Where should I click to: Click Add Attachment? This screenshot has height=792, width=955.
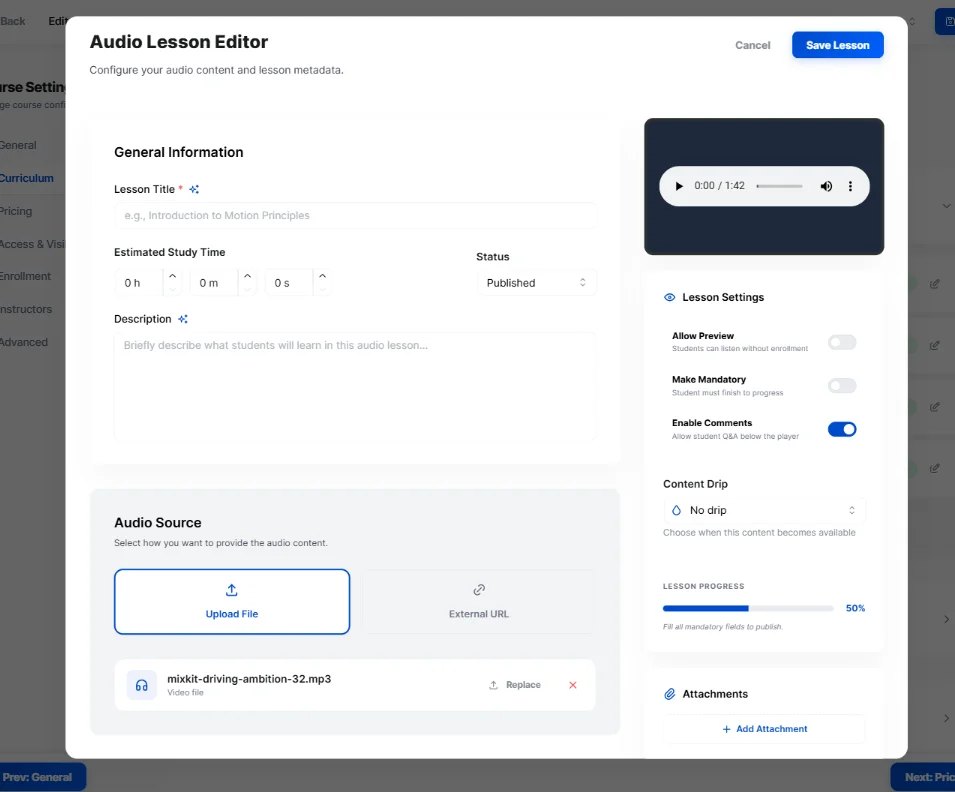click(x=764, y=729)
